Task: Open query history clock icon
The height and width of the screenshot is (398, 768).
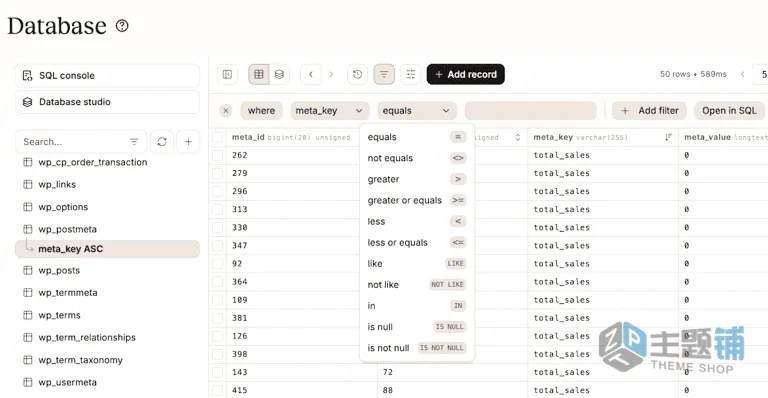Action: tap(358, 74)
